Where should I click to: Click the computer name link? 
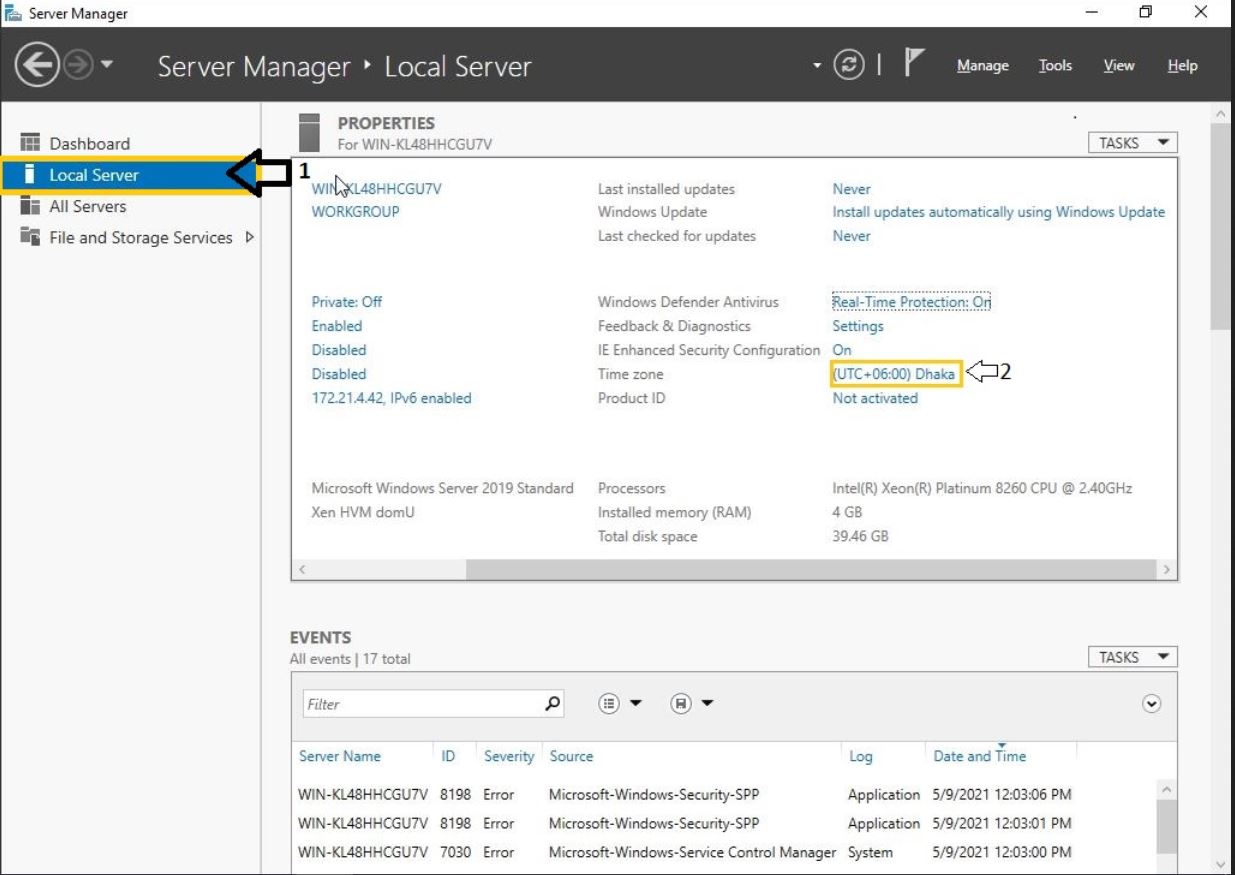pos(377,189)
